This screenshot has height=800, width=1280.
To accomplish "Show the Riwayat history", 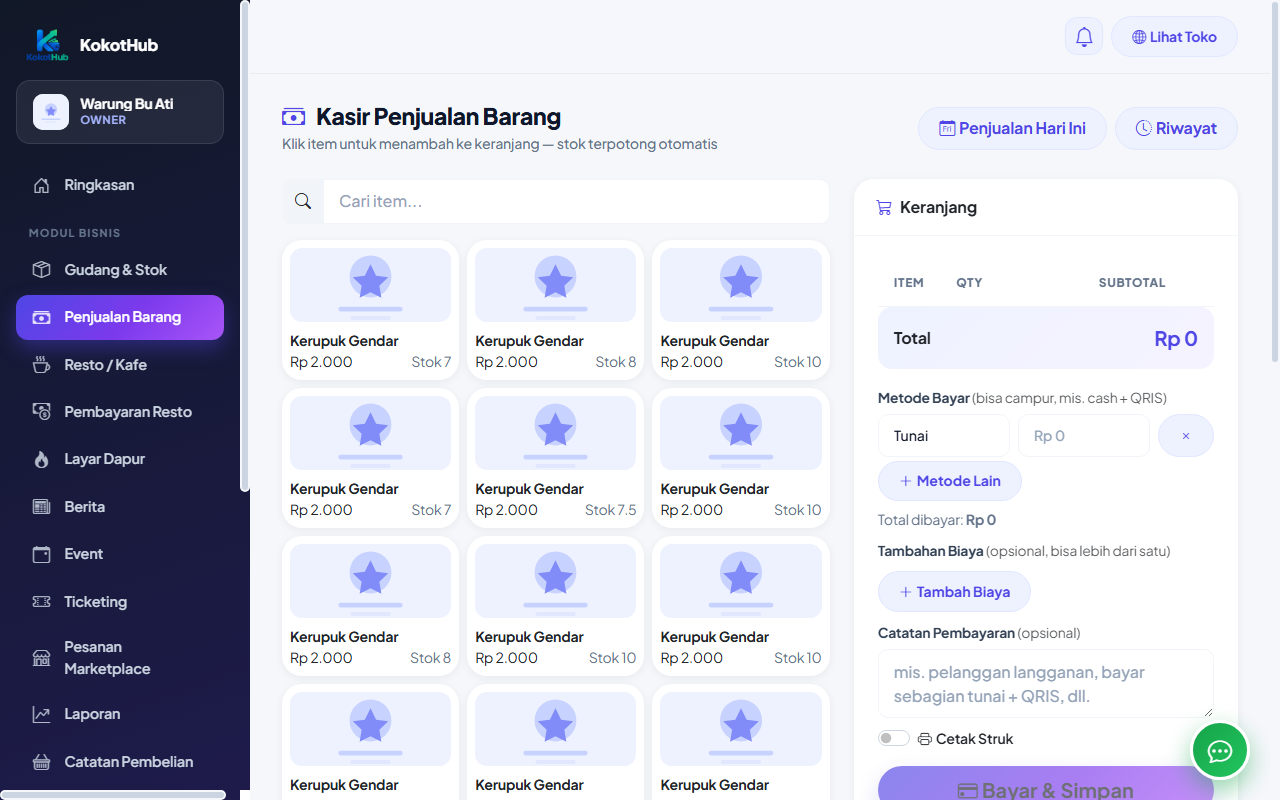I will 1176,128.
